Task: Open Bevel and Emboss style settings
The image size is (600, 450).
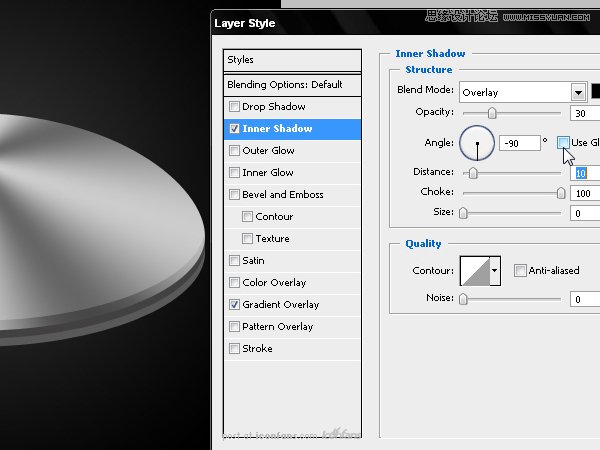Action: 292,195
